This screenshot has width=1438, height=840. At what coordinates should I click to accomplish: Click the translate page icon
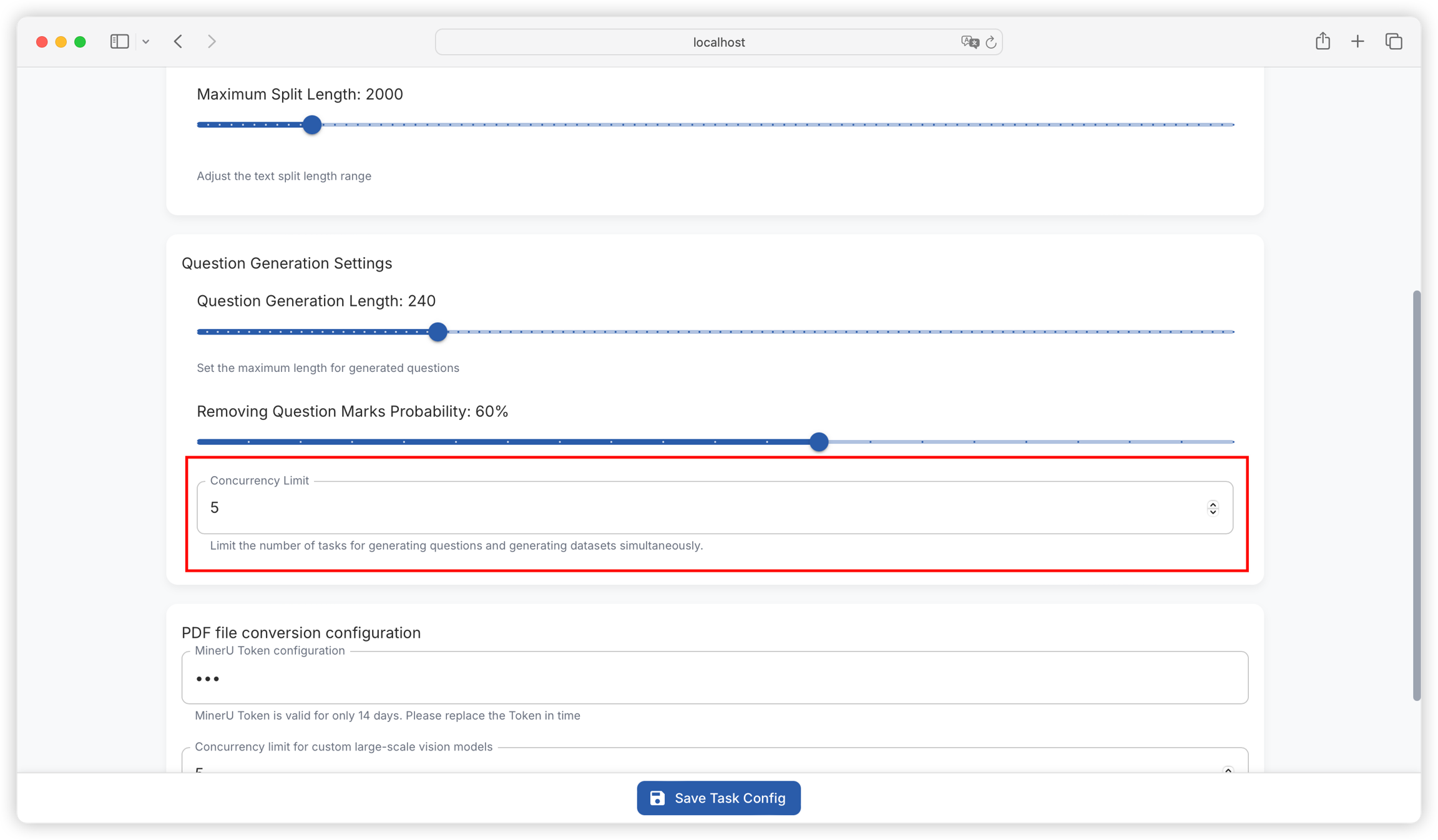point(969,42)
